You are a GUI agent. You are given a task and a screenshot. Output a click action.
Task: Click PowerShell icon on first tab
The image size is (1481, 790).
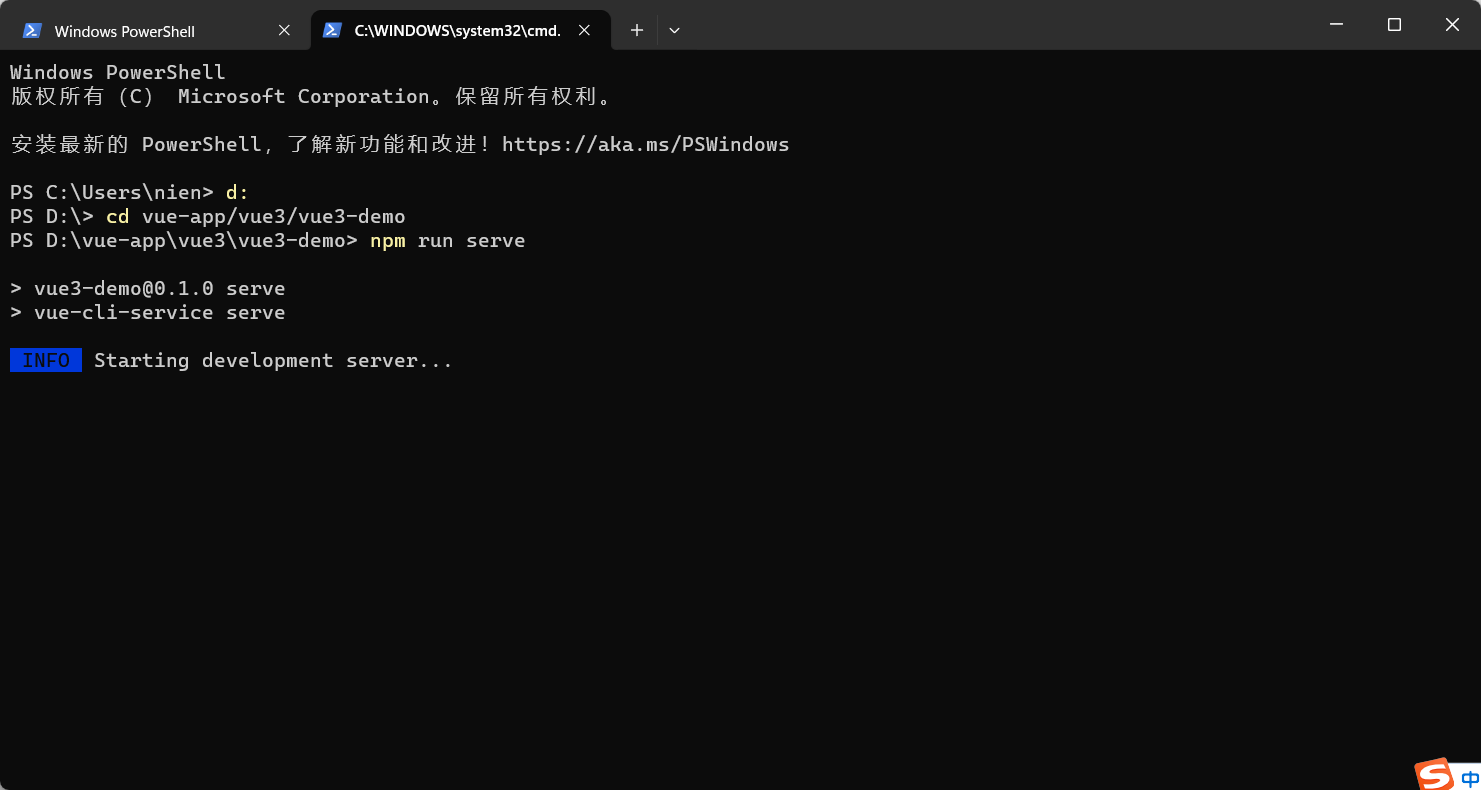[x=32, y=31]
